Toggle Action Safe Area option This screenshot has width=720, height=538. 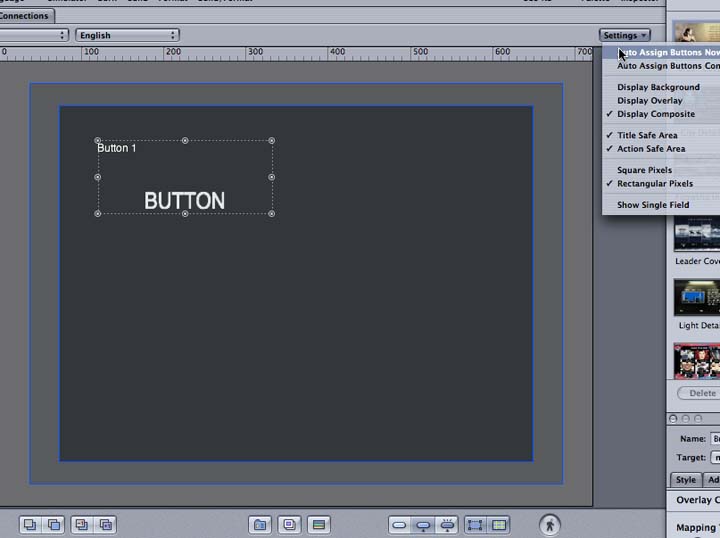click(x=651, y=149)
